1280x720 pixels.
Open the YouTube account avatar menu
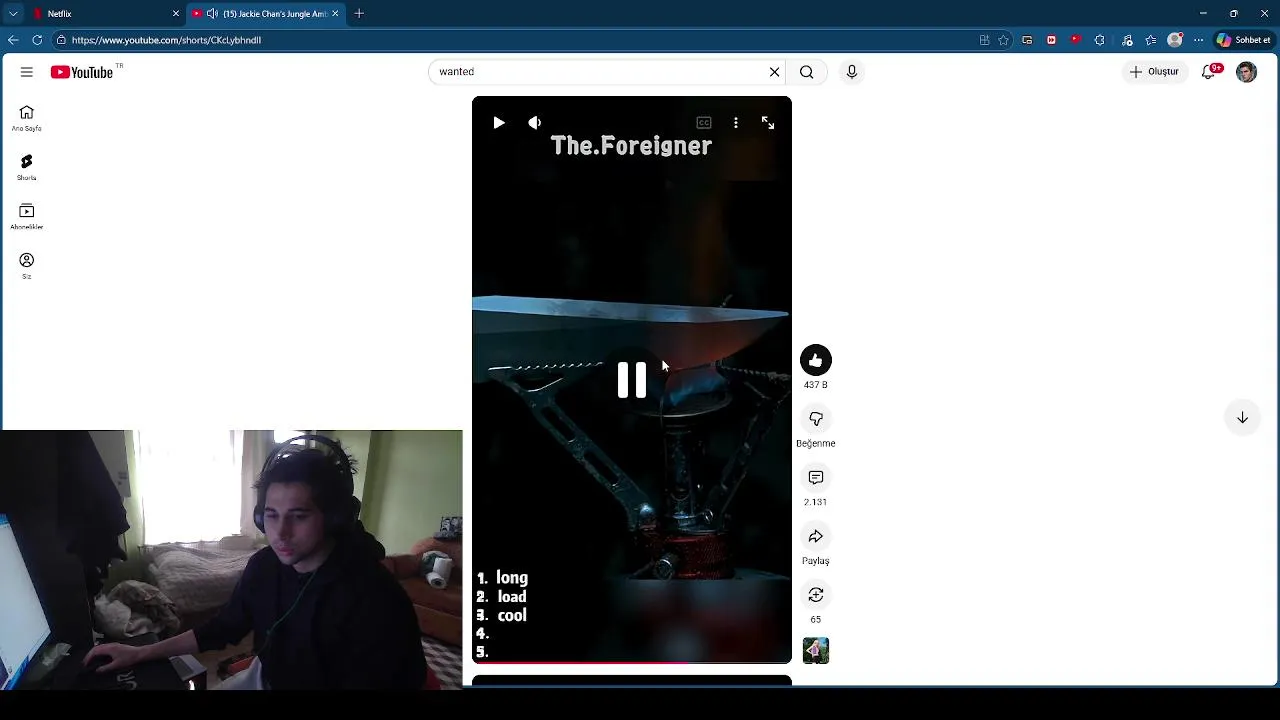coord(1246,72)
